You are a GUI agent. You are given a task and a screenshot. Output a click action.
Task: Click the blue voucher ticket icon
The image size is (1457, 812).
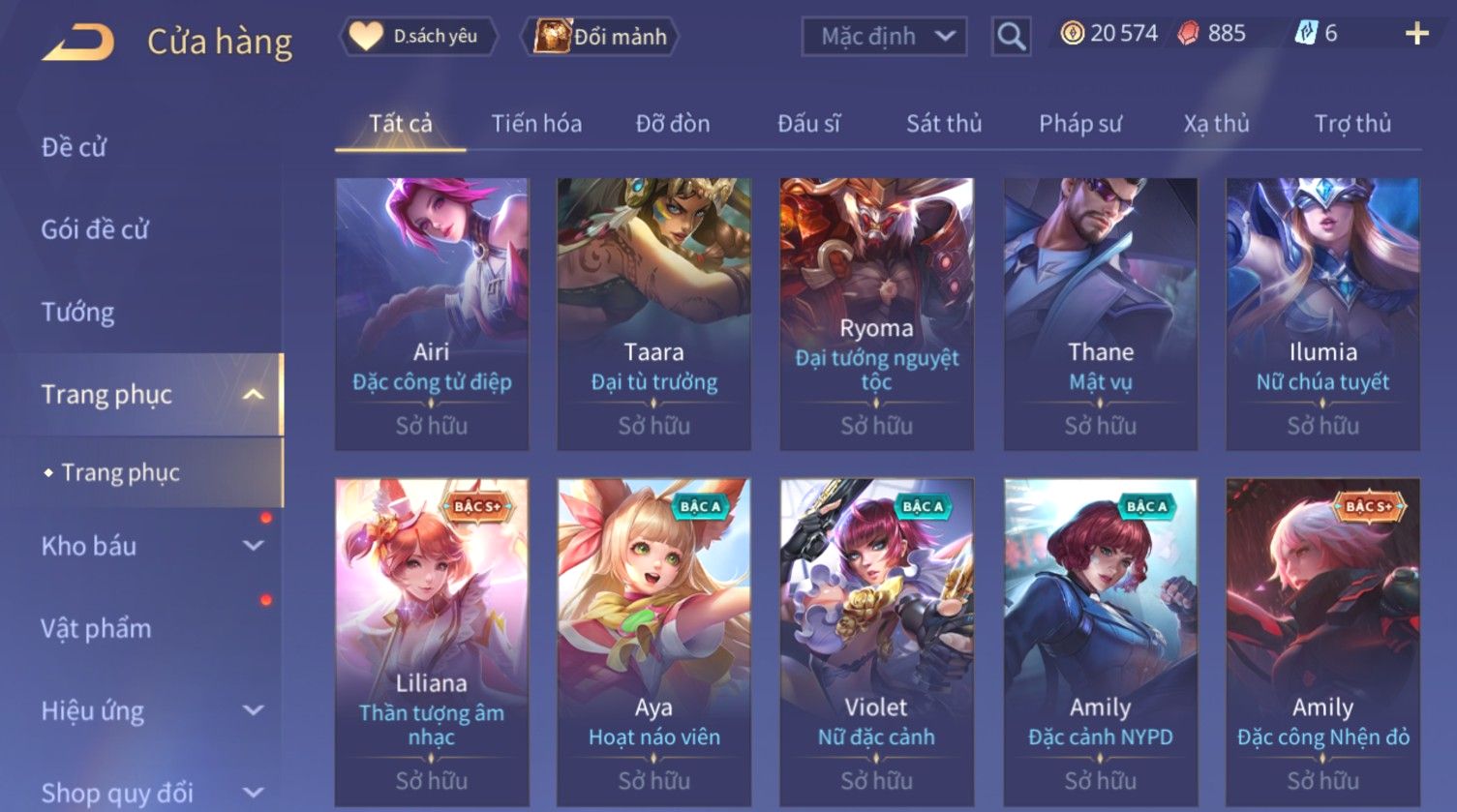pyautogui.click(x=1306, y=34)
